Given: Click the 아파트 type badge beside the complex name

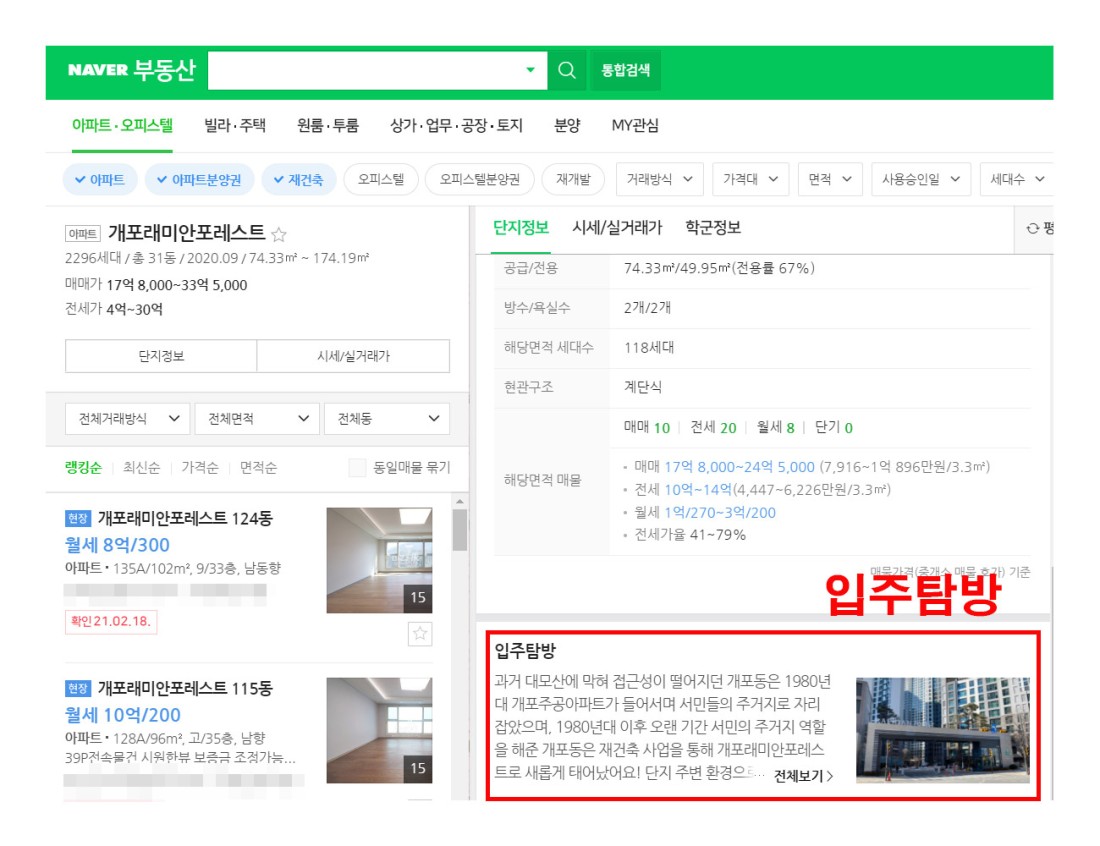Looking at the screenshot, I should pyautogui.click(x=83, y=234).
